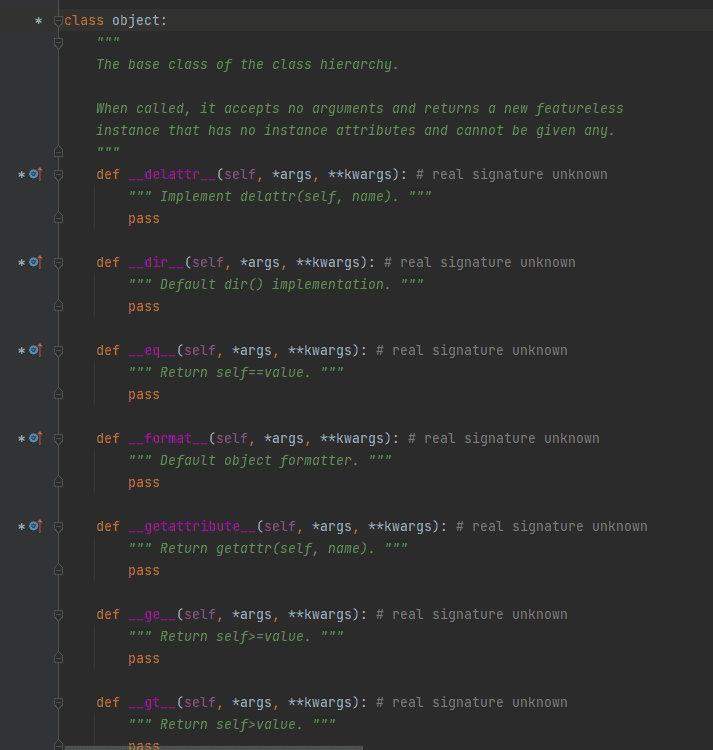Viewport: 713px width, 750px height.
Task: Collapse the __ge__ method fold marker
Action: [x=58, y=614]
